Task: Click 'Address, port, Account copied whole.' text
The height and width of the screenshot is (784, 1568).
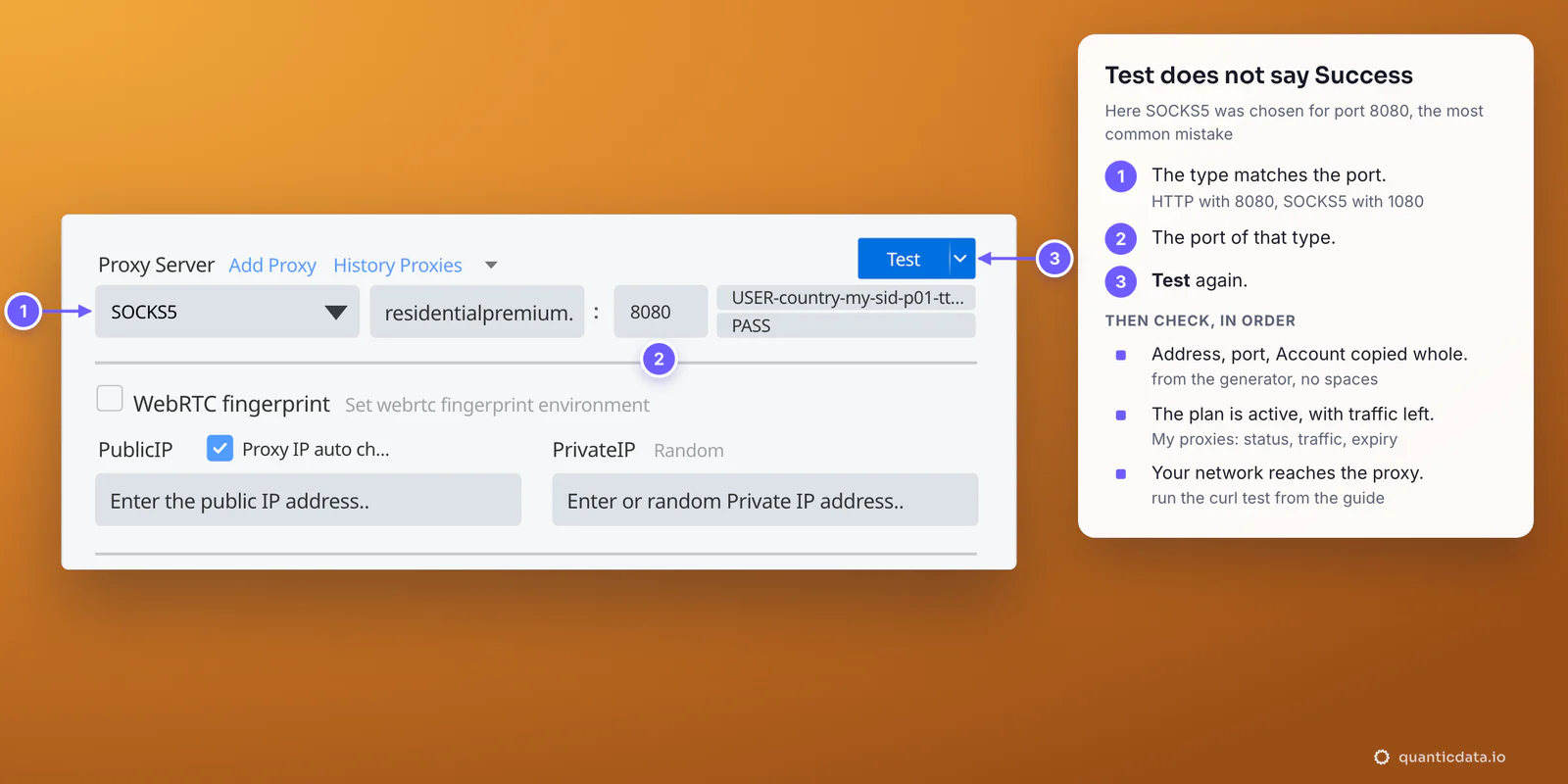Action: [x=1309, y=355]
